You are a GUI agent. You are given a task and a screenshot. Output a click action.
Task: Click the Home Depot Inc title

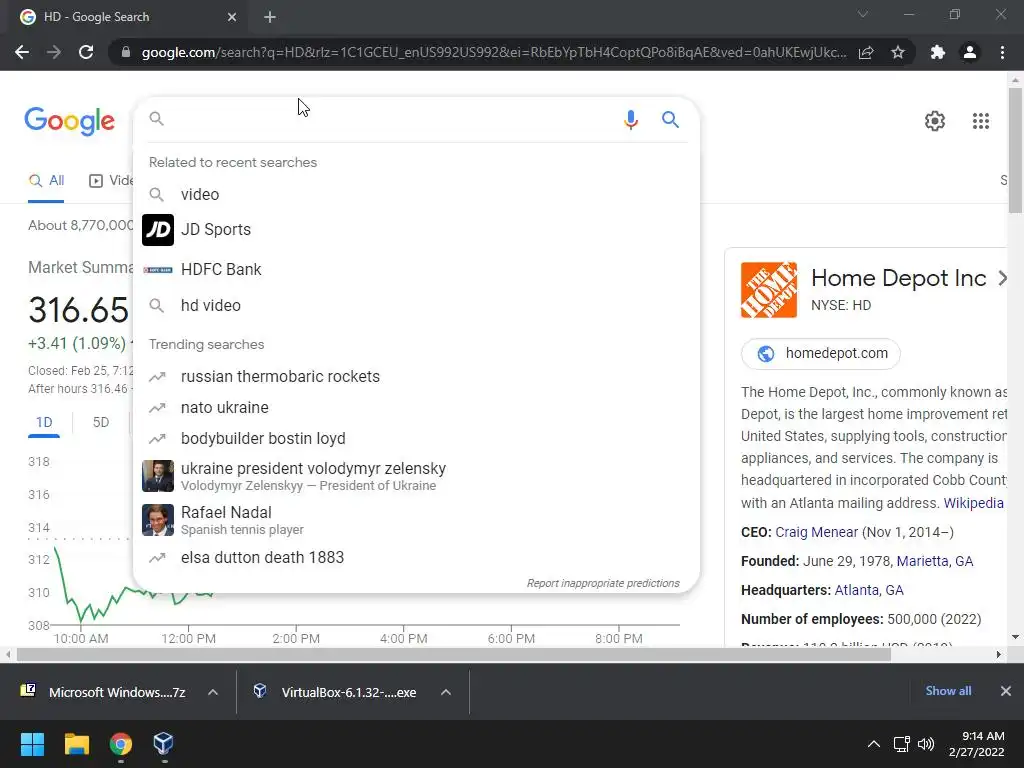pyautogui.click(x=899, y=278)
